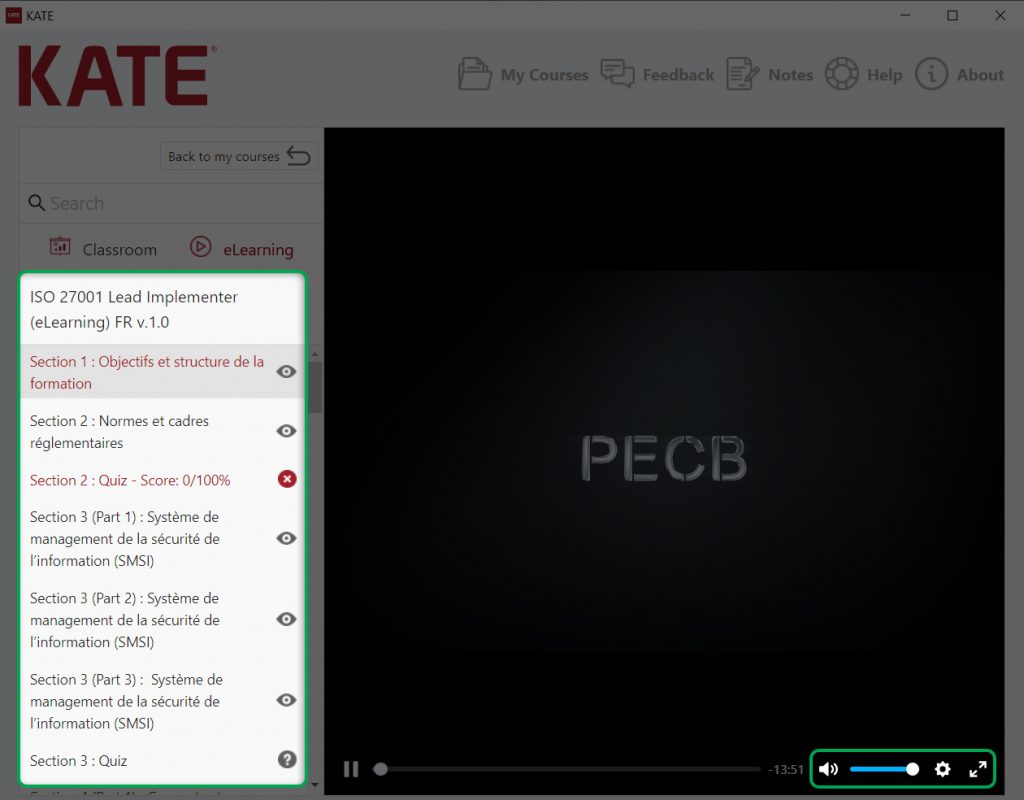This screenshot has width=1024, height=800.
Task: Open the Notes pencil icon
Action: (743, 74)
